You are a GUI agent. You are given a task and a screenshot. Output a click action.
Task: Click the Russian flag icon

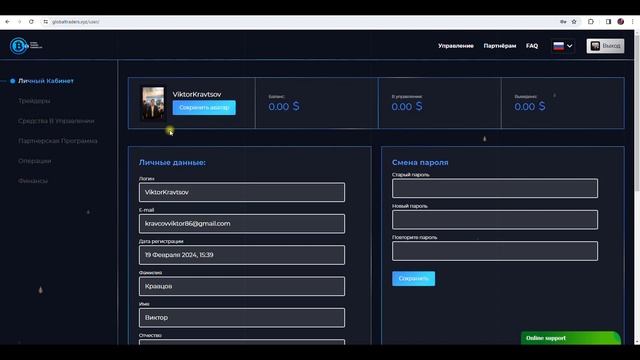click(x=558, y=46)
